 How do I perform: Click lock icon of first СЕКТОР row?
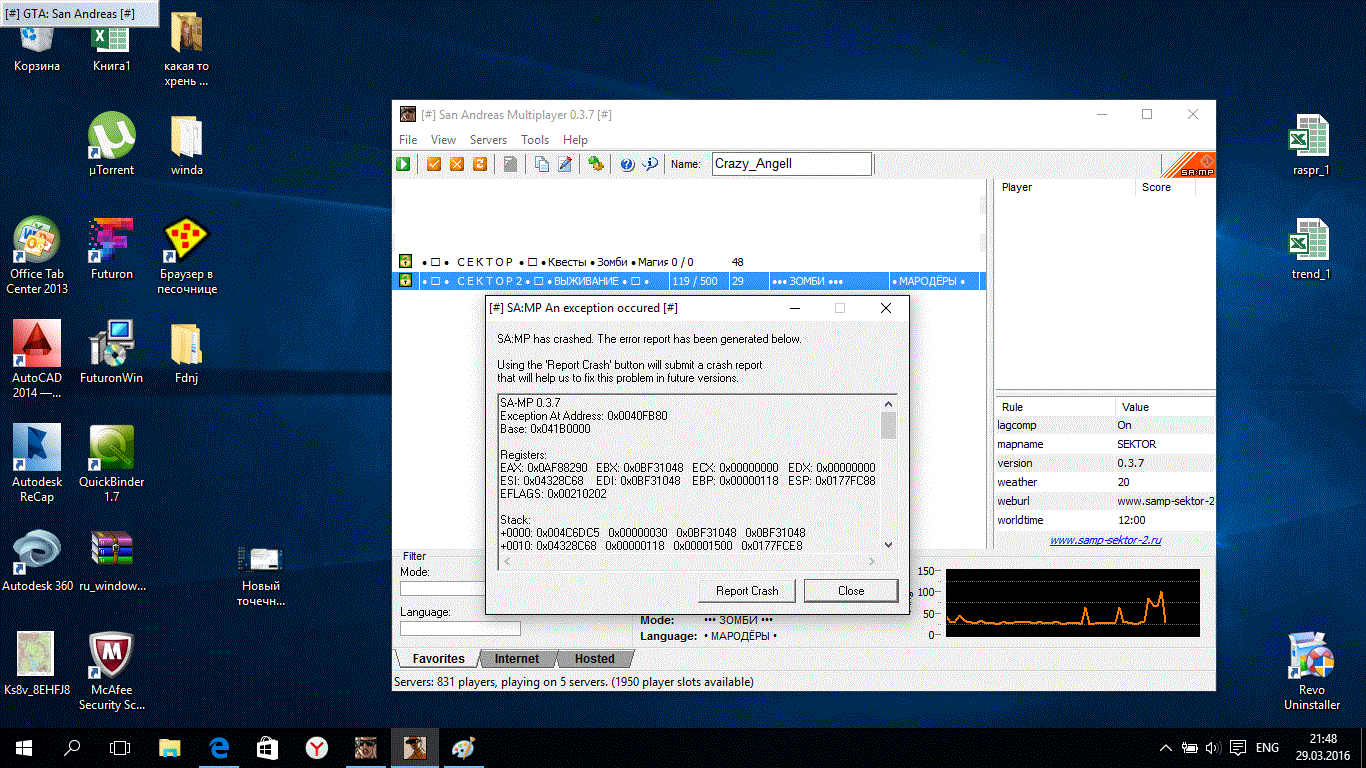[406, 262]
